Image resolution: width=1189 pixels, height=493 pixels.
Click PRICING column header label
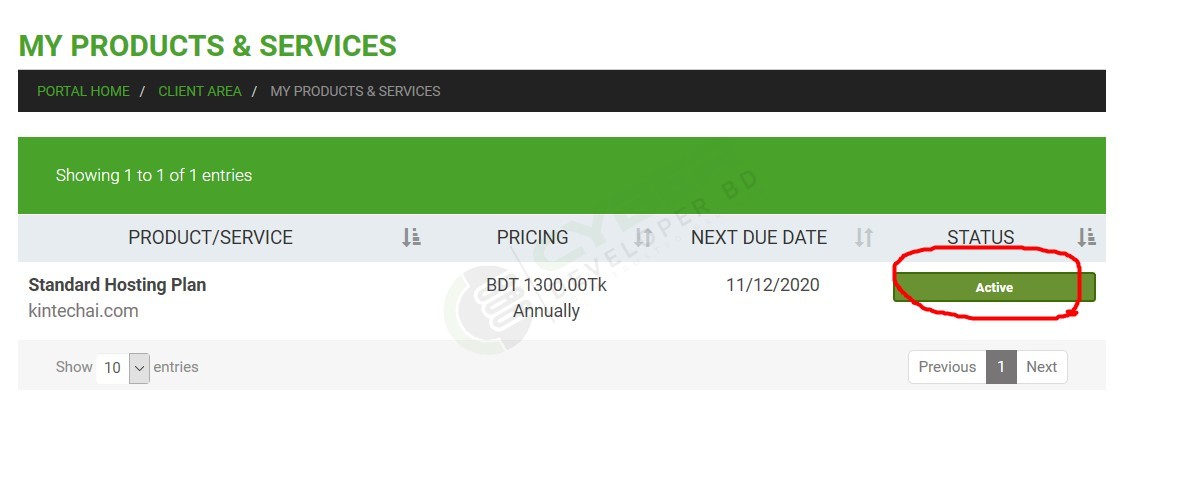click(x=532, y=237)
